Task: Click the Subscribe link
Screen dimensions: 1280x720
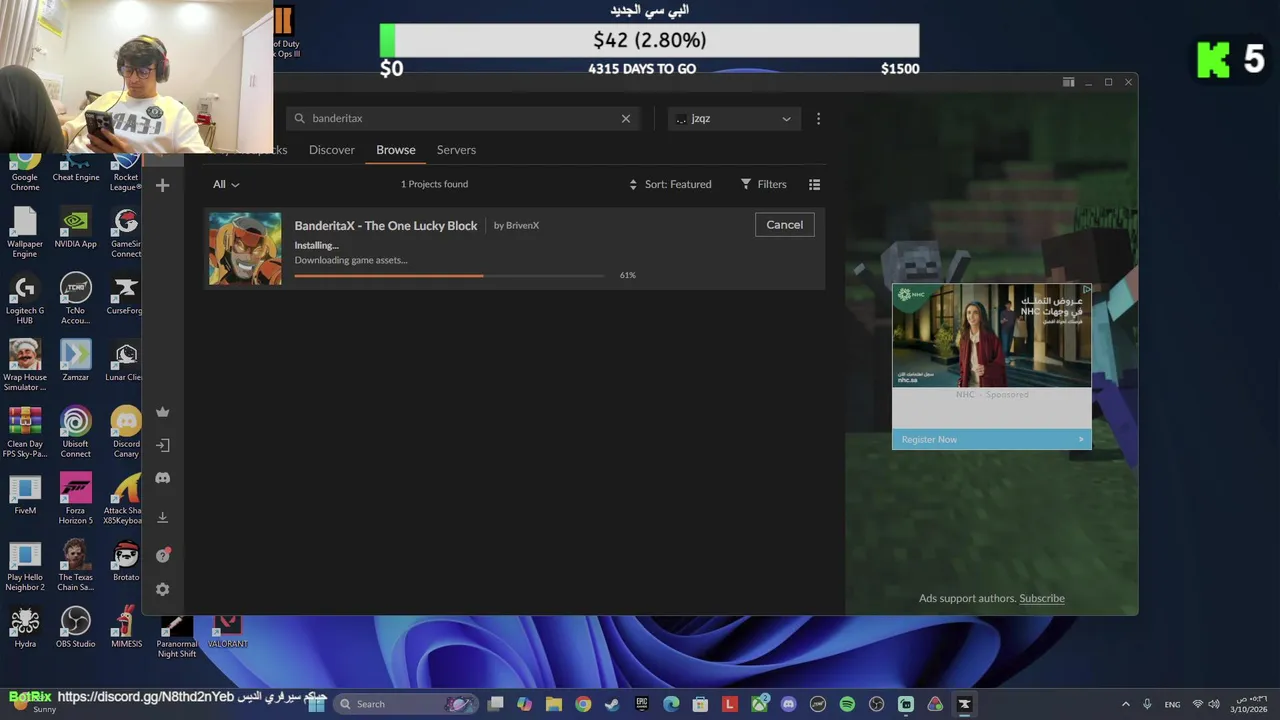Action: (x=1042, y=598)
